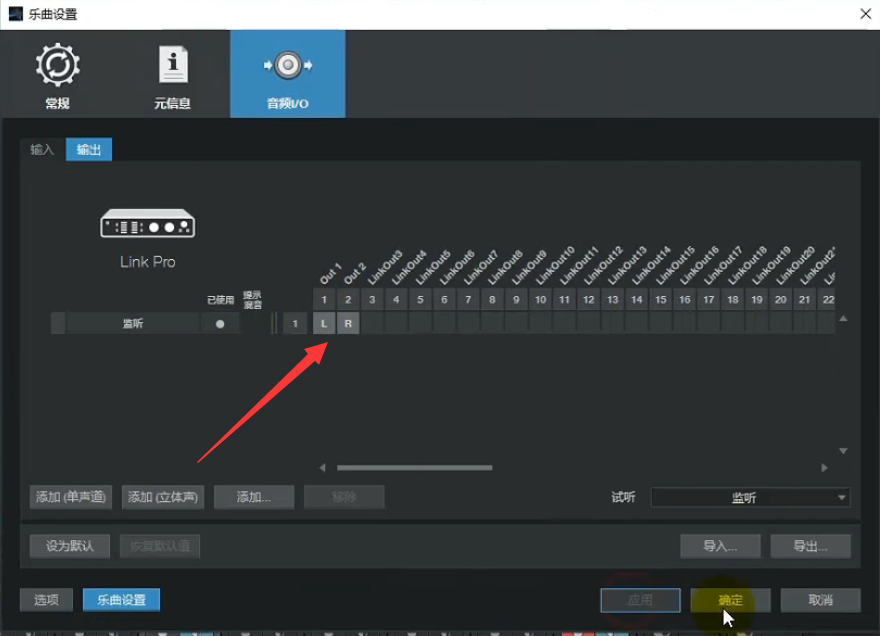Open the 常规 general settings gear icon
Image resolution: width=880 pixels, height=636 pixels.
(x=57, y=66)
